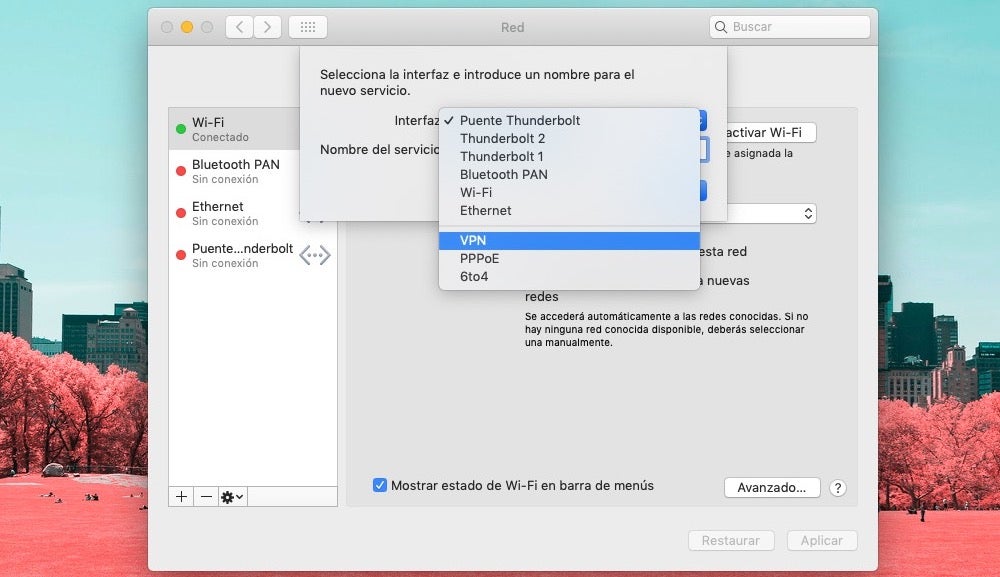Add a new network service with plus icon

181,496
